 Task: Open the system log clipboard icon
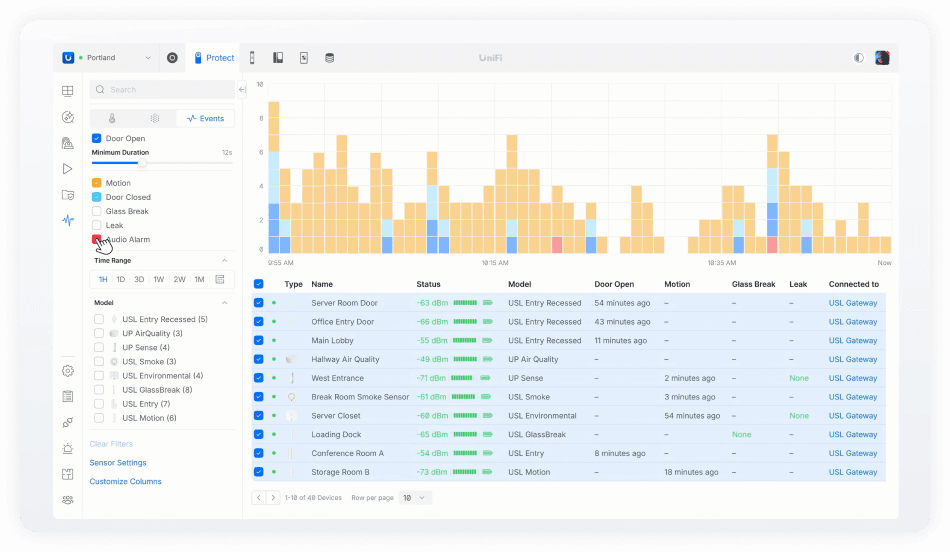tap(68, 396)
